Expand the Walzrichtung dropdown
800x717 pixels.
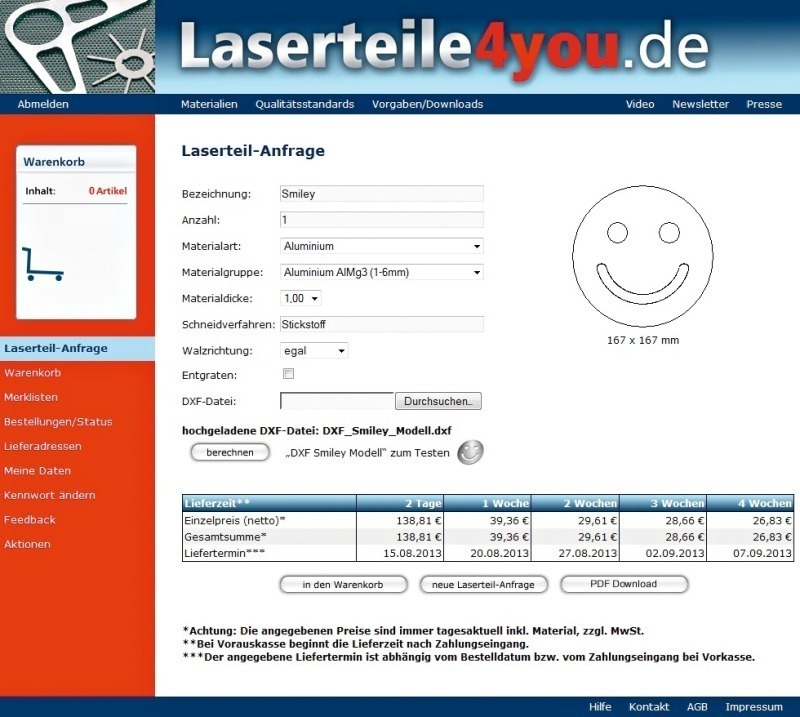(x=314, y=351)
